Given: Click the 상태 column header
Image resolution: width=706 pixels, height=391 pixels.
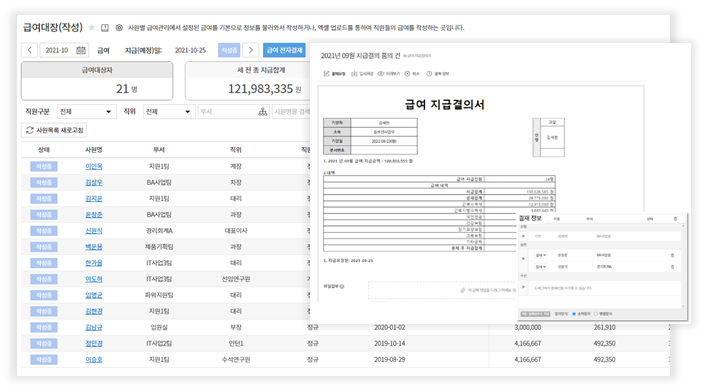Looking at the screenshot, I should click(x=44, y=150).
